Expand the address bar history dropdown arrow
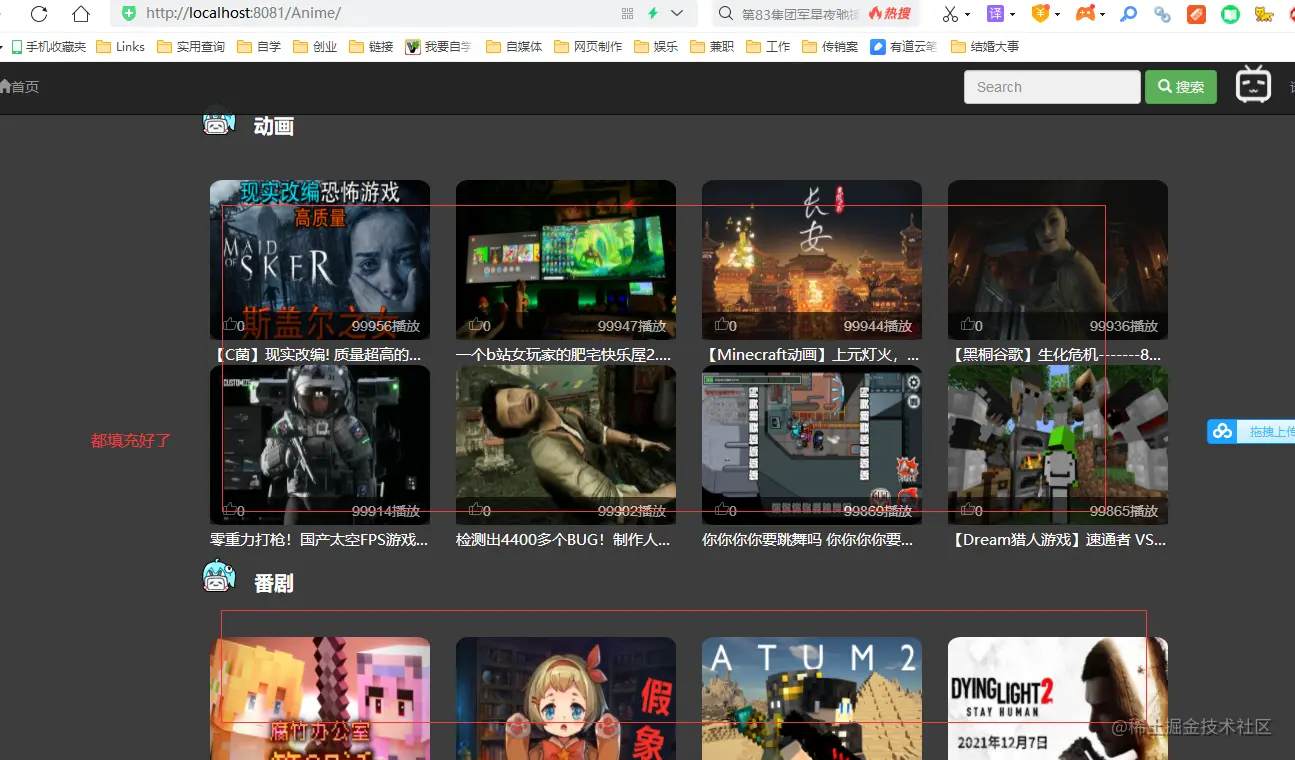Image resolution: width=1295 pixels, height=760 pixels. 677,14
